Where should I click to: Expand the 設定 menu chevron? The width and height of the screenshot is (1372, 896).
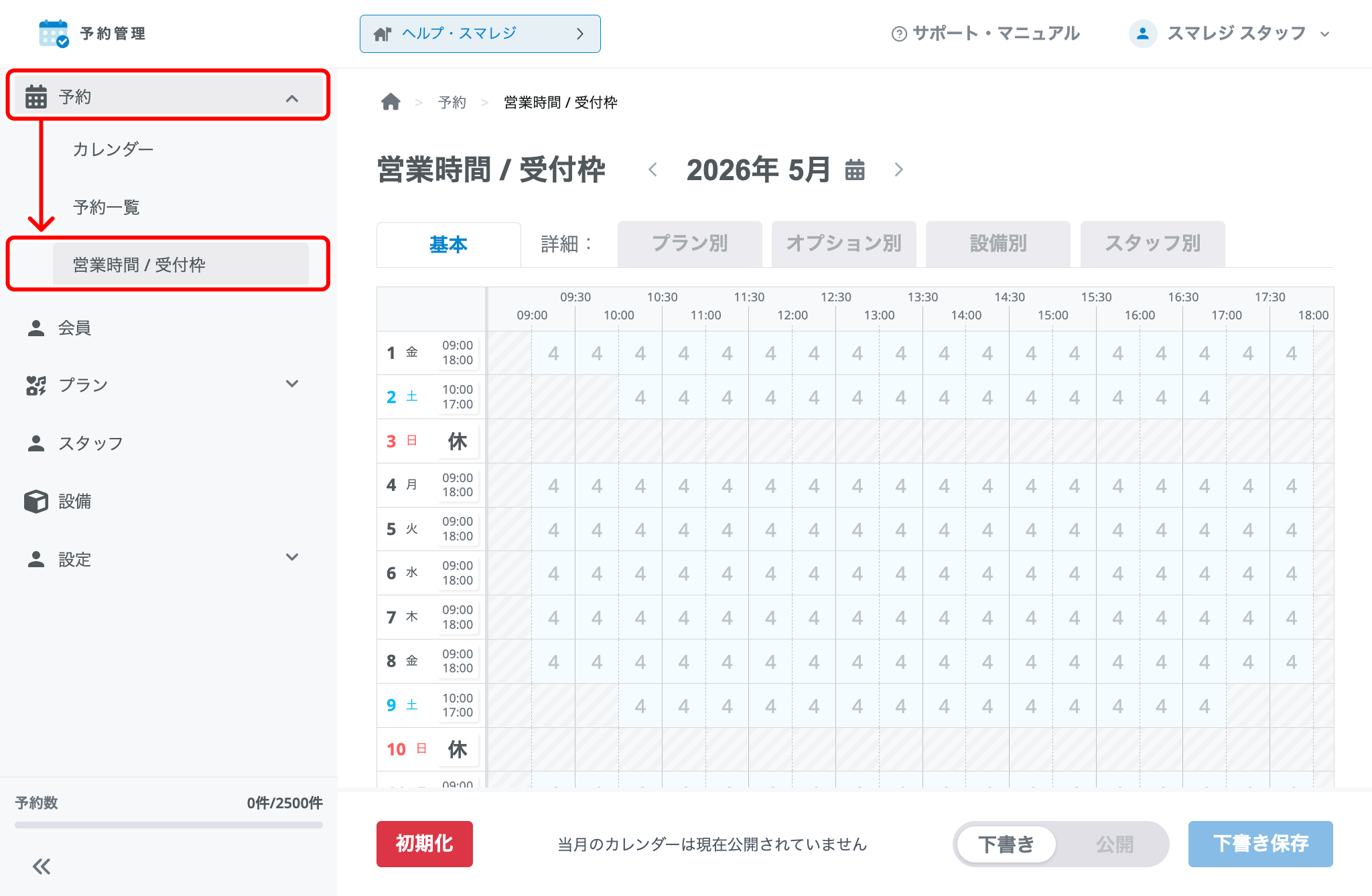point(292,557)
